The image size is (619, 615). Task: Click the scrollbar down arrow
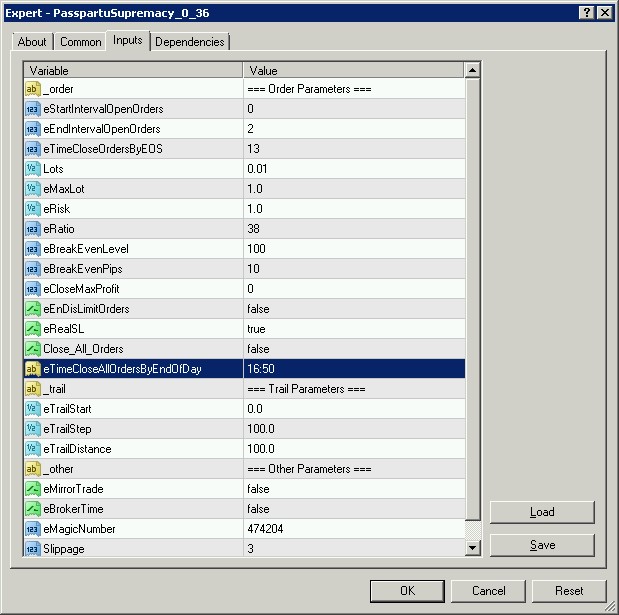coord(473,548)
